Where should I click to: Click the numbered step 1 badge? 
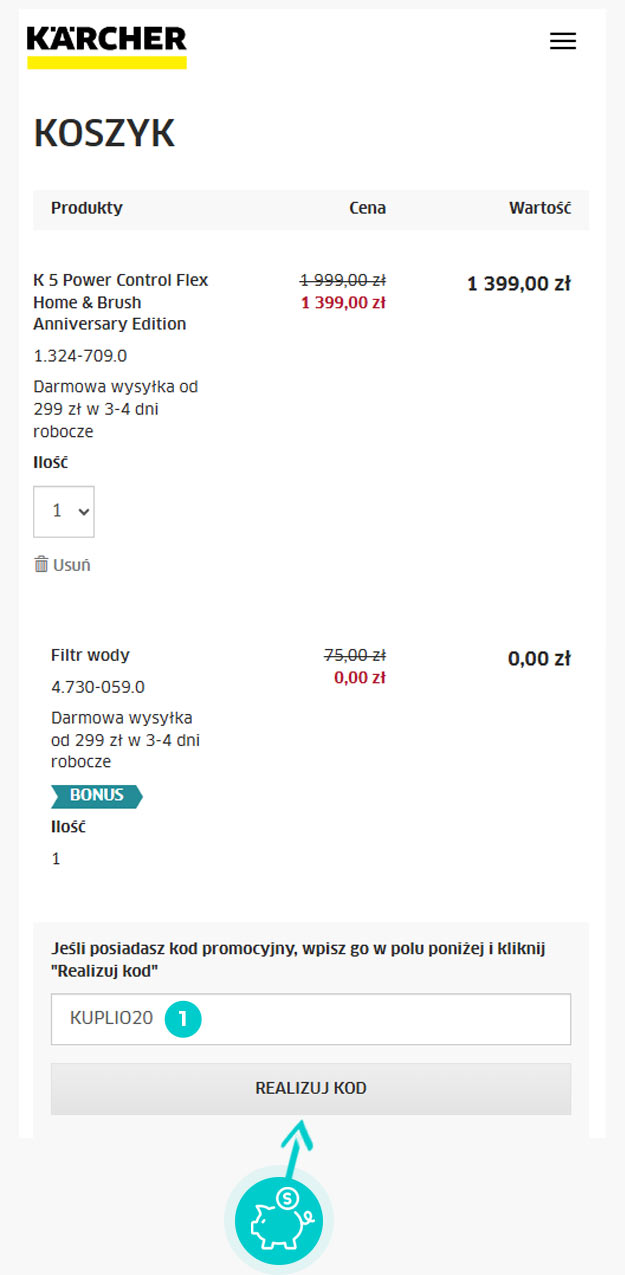183,1019
